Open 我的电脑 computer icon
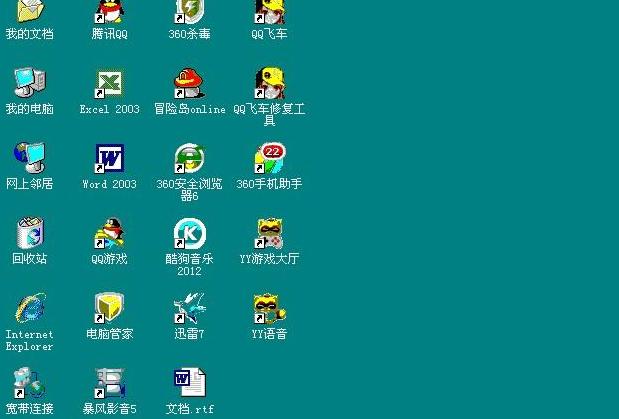Screen dimensions: 619x419 [x=30, y=83]
